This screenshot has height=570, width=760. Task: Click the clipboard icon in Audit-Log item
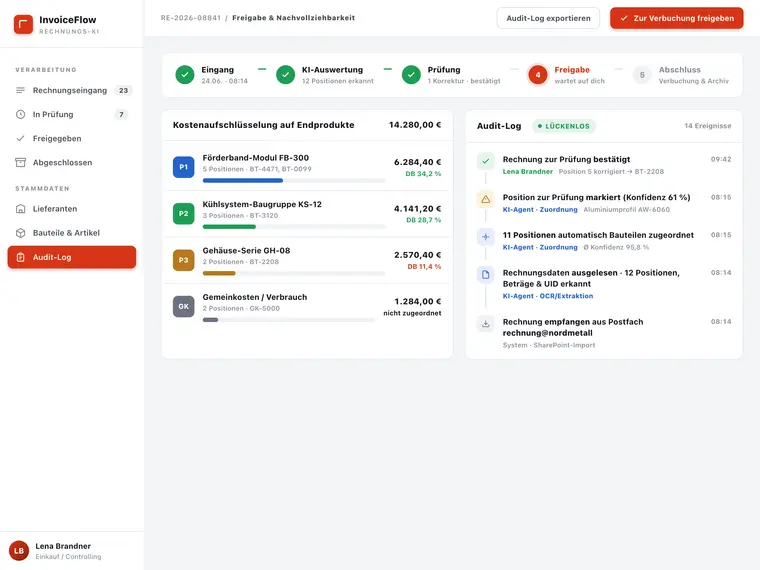point(20,257)
